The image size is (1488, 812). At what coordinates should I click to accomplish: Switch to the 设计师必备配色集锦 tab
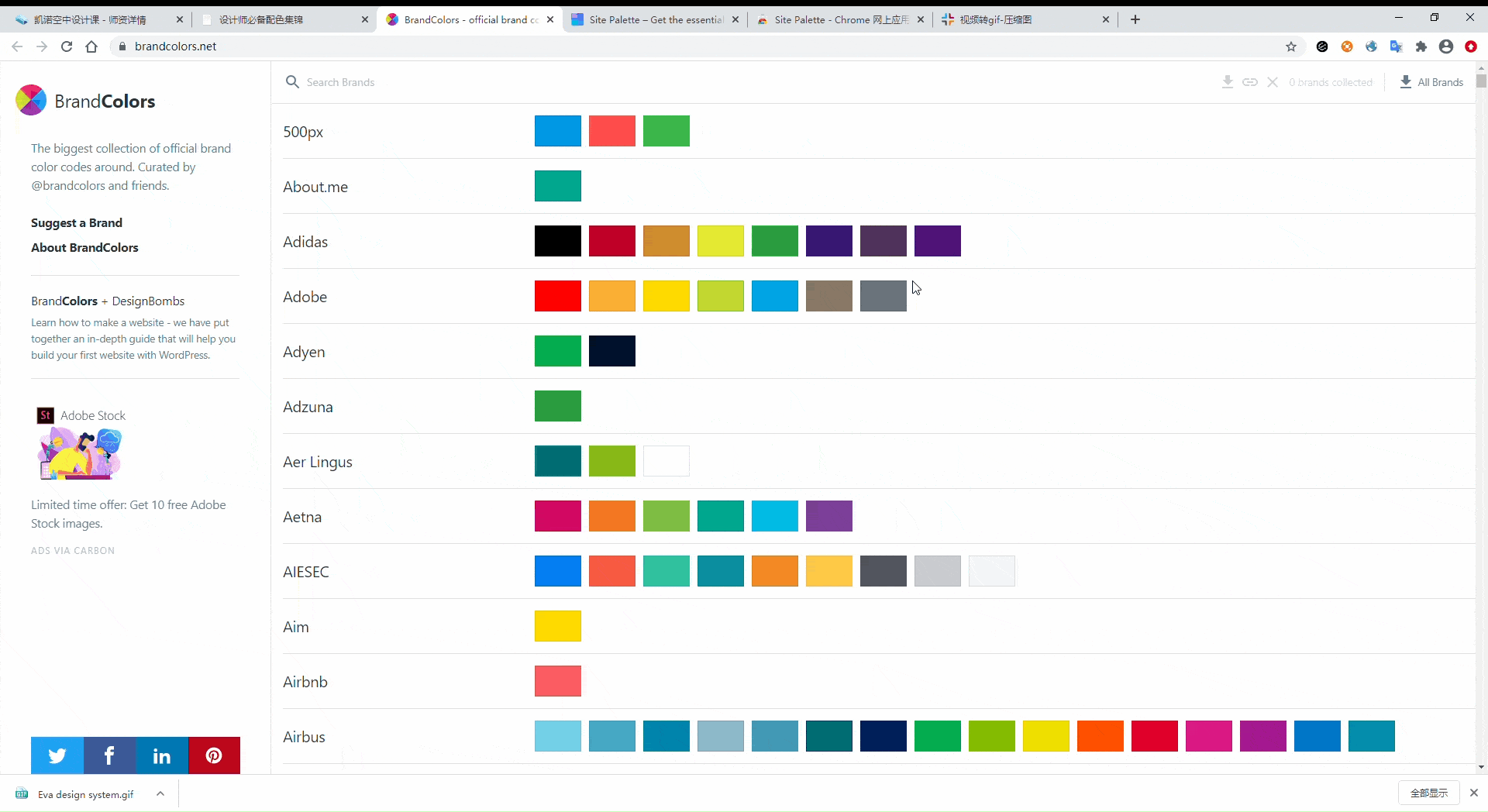point(284,19)
